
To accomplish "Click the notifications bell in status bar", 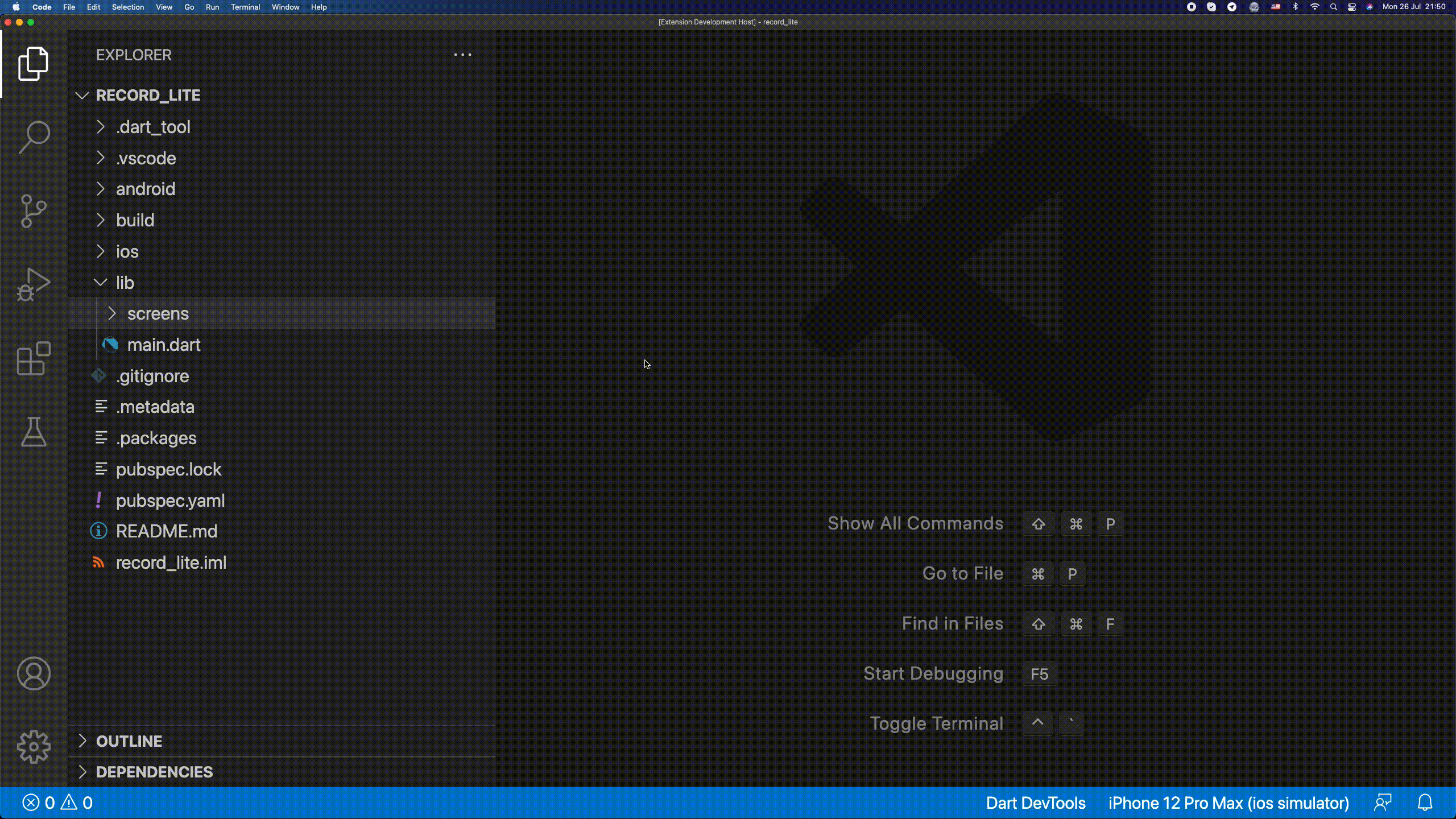I will [x=1425, y=803].
